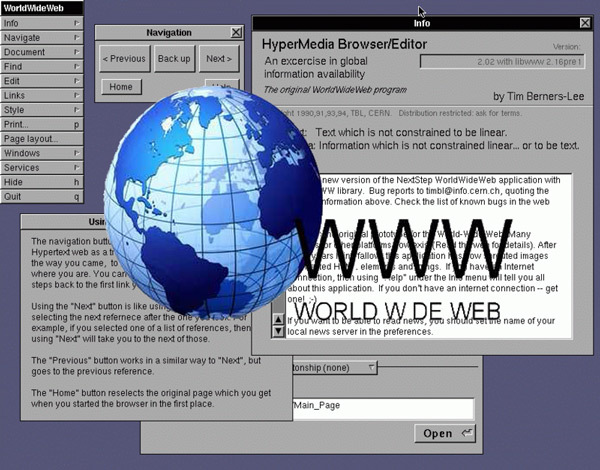This screenshot has height=470, width=600.
Task: Choose Print... from the menu
Action: [x=42, y=124]
